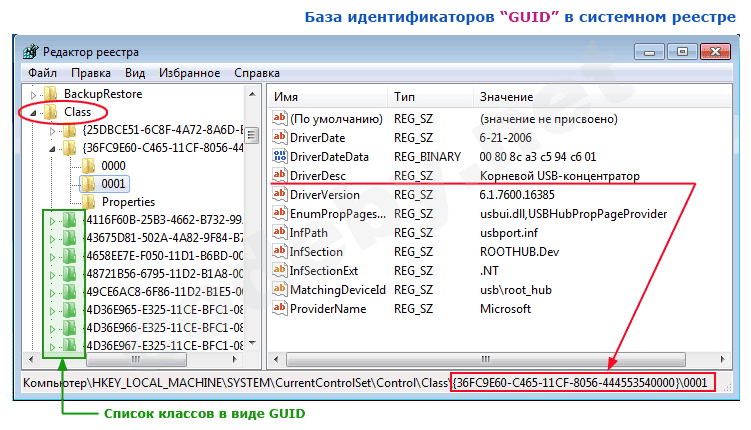Image resolution: width=751 pixels, height=430 pixels.
Task: Select the 0000 subkey label
Action: (x=114, y=166)
